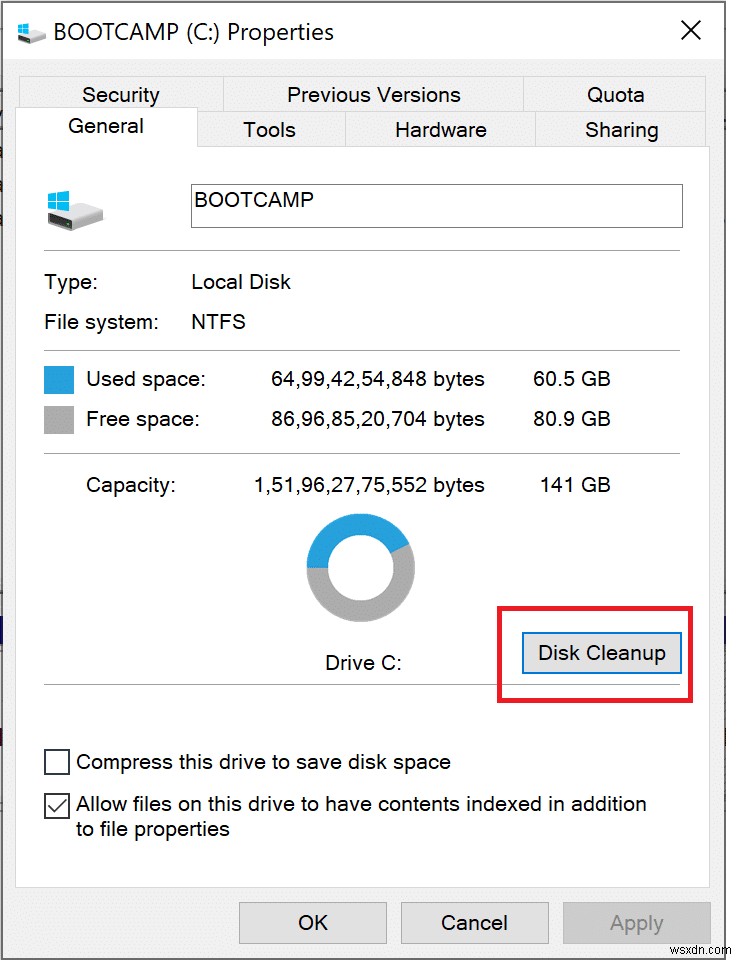Confirm changes with the OK button
The width and height of the screenshot is (743, 960).
312,923
